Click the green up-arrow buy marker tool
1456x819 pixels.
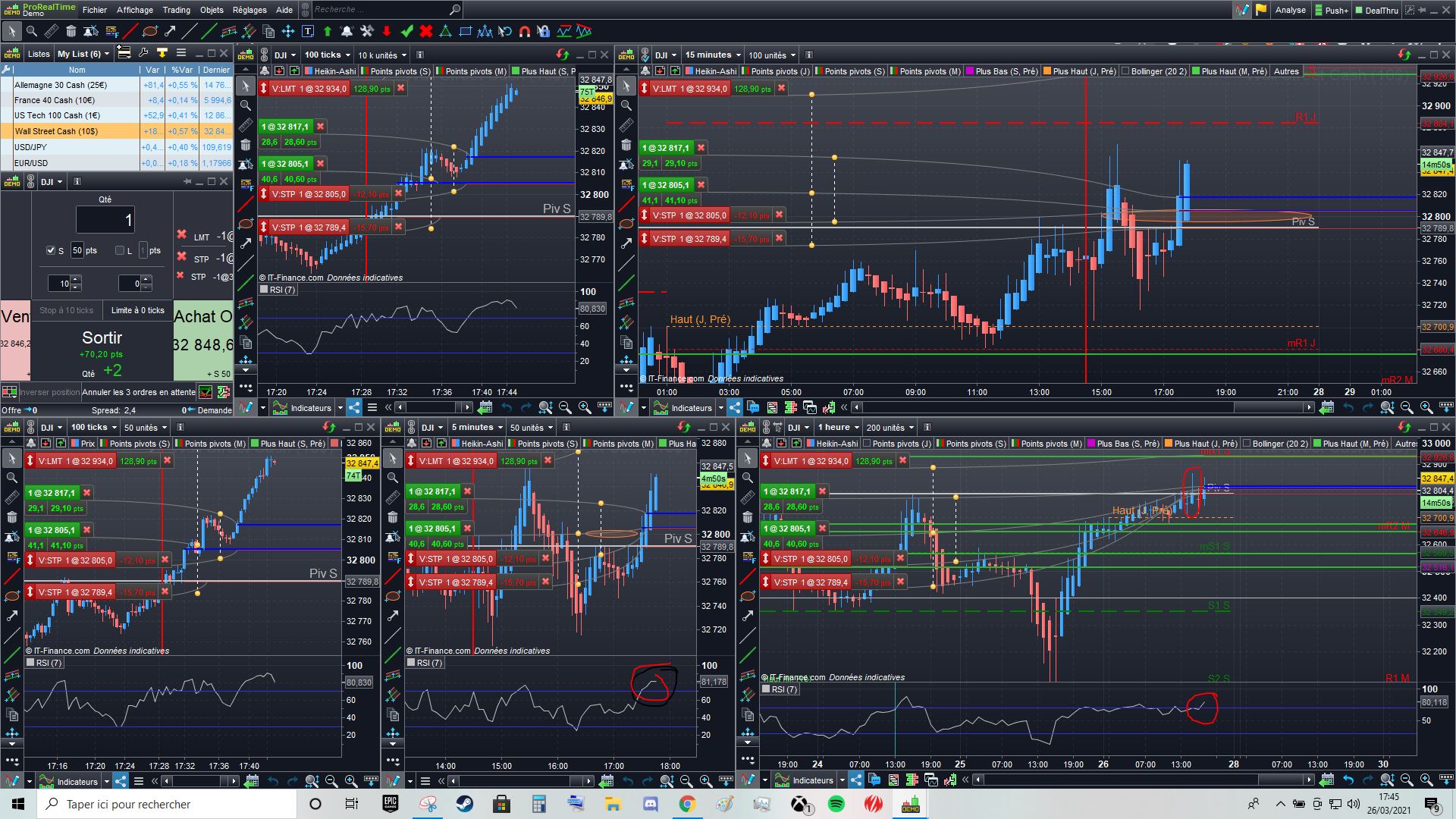328,31
